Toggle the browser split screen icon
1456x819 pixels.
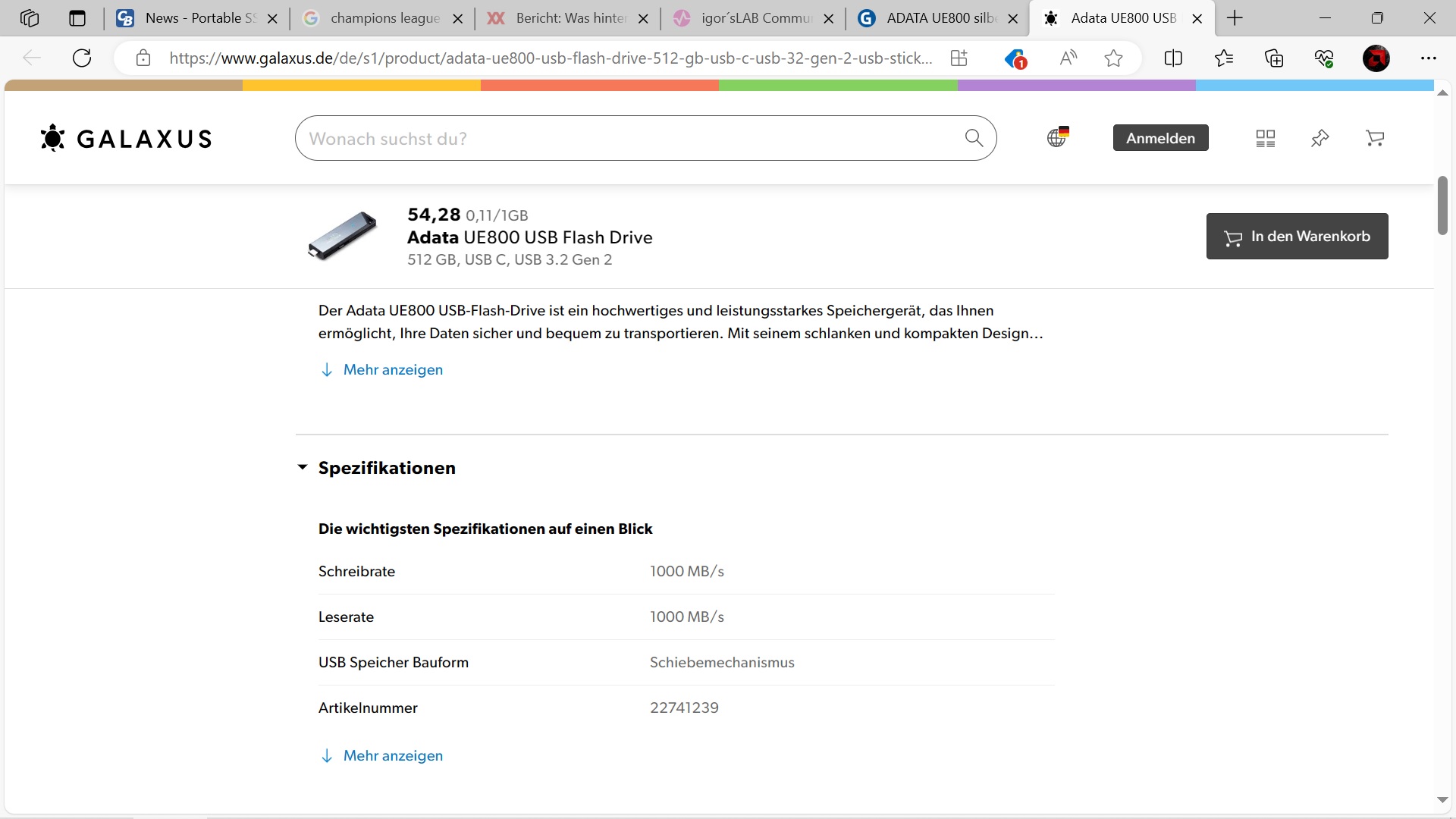coord(1172,58)
